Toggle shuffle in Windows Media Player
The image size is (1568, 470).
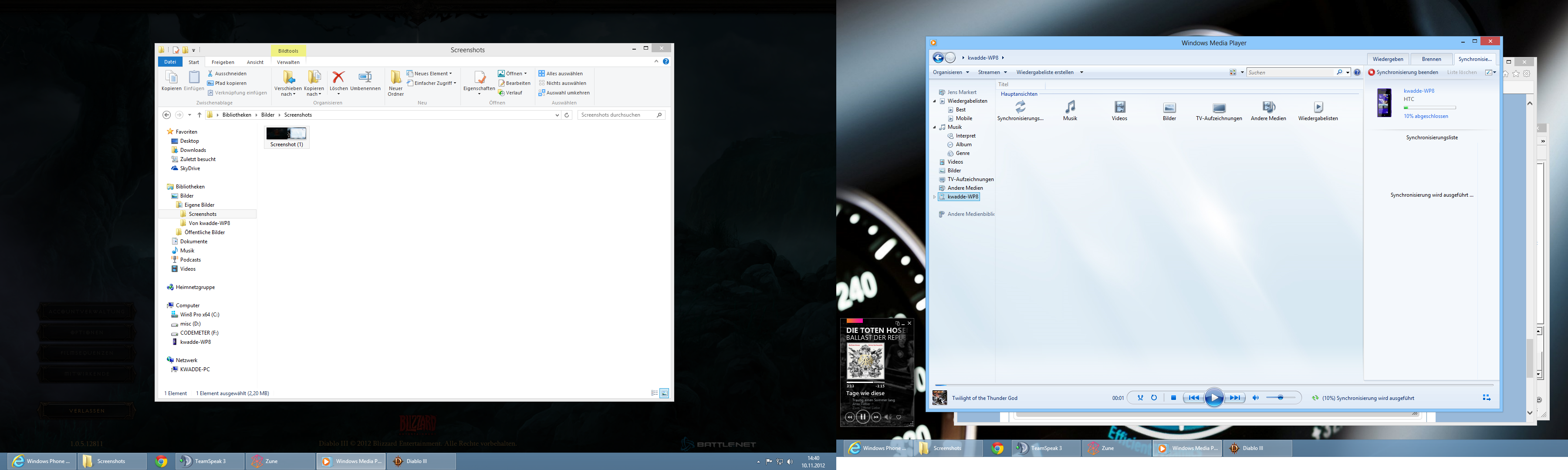pos(1140,398)
